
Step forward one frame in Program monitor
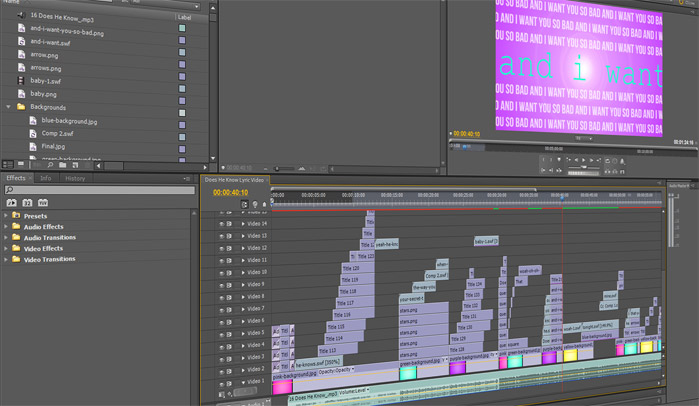click(x=592, y=160)
